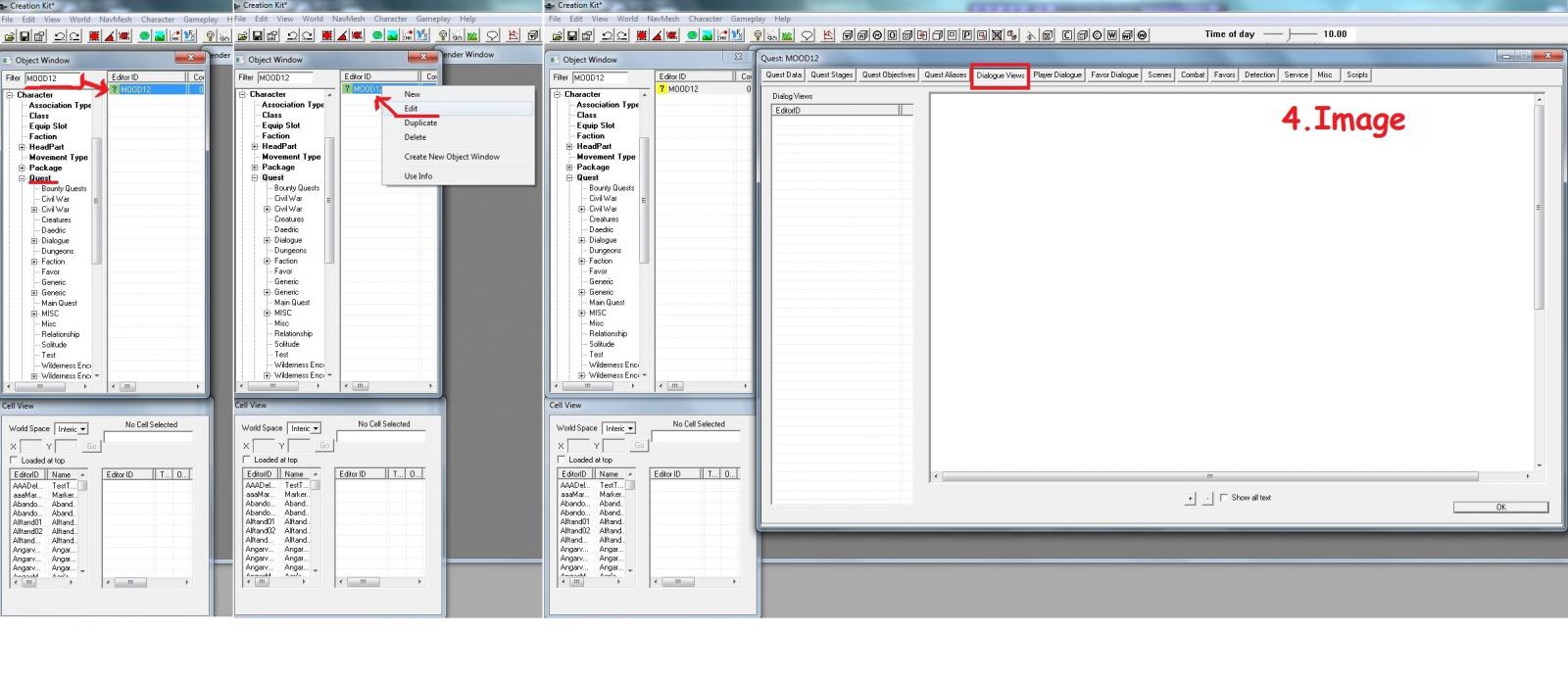
Task: Click Save disk icon in left Creation Kit toolbar
Action: 24,36
